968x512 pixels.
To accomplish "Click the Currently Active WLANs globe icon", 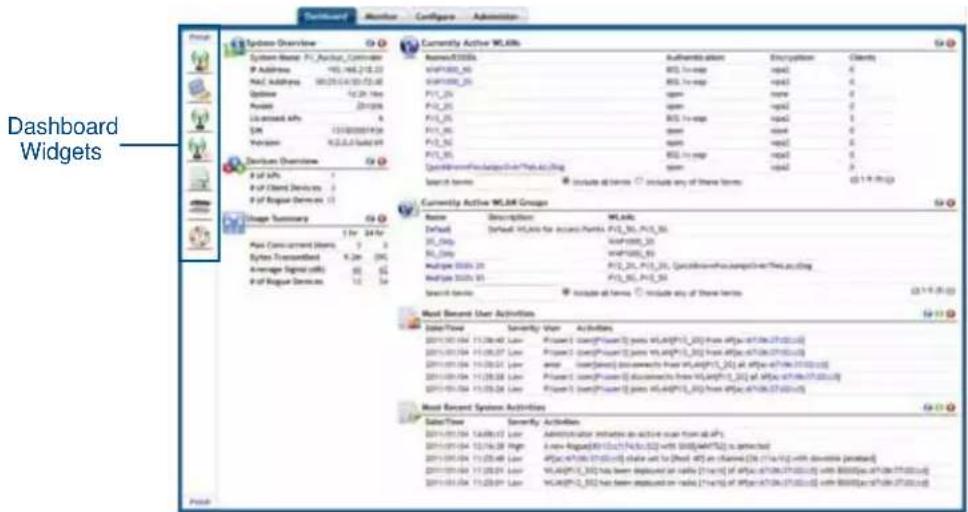I will pos(410,47).
